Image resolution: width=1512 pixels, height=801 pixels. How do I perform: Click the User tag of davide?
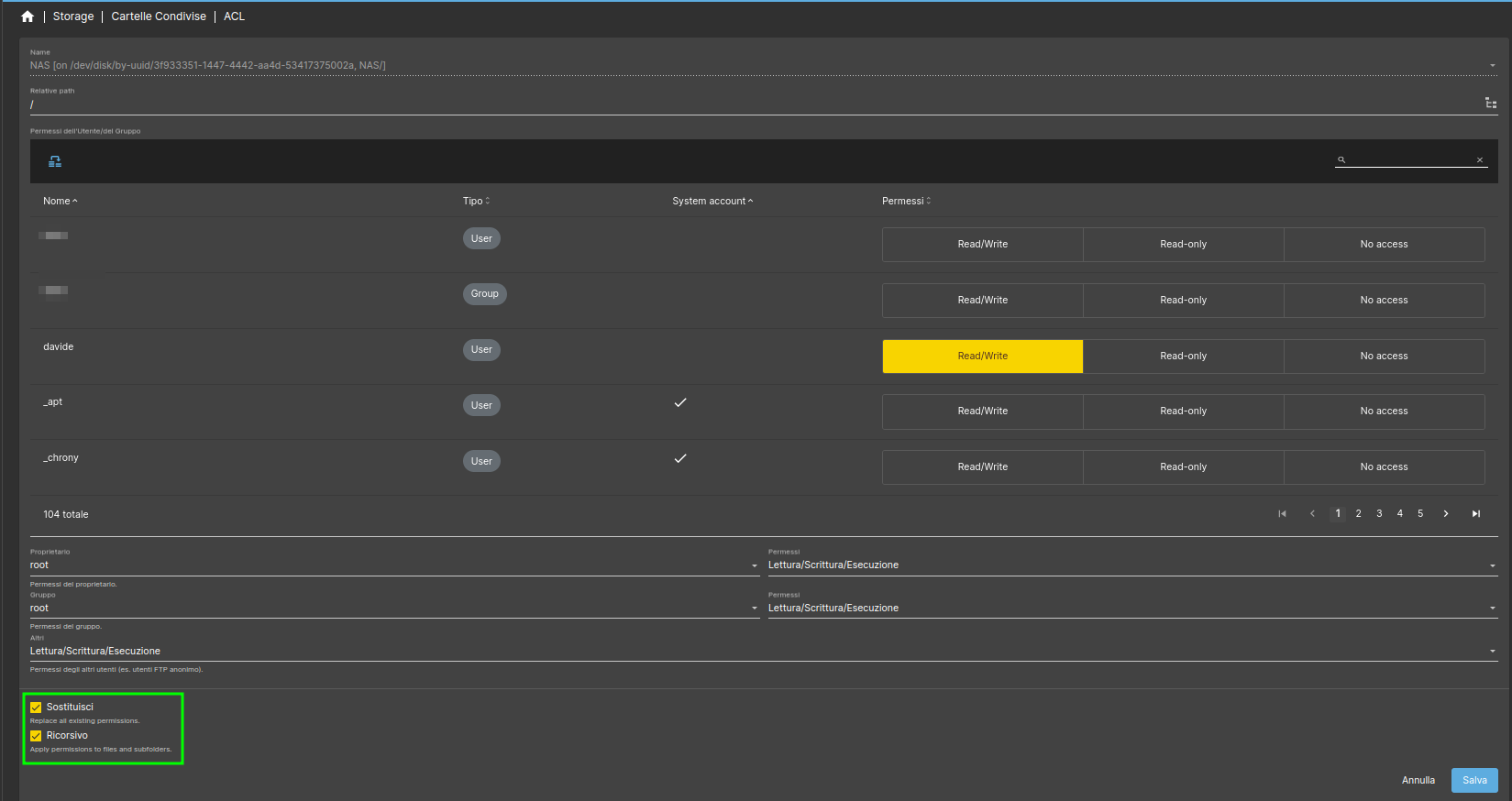click(481, 349)
